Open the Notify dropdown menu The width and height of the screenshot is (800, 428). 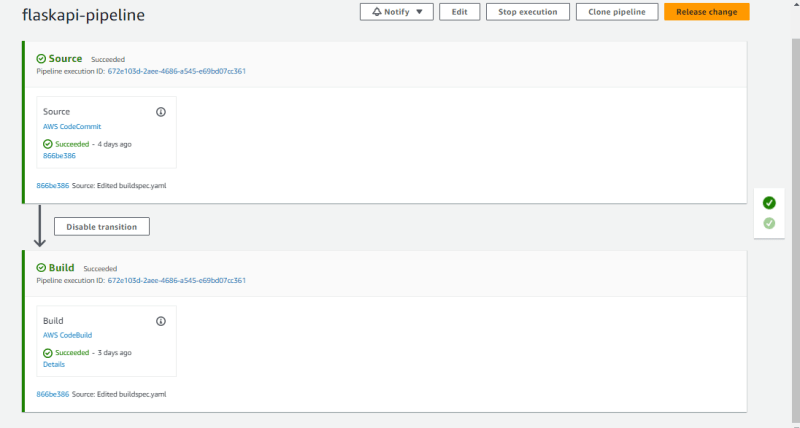pyautogui.click(x=396, y=12)
